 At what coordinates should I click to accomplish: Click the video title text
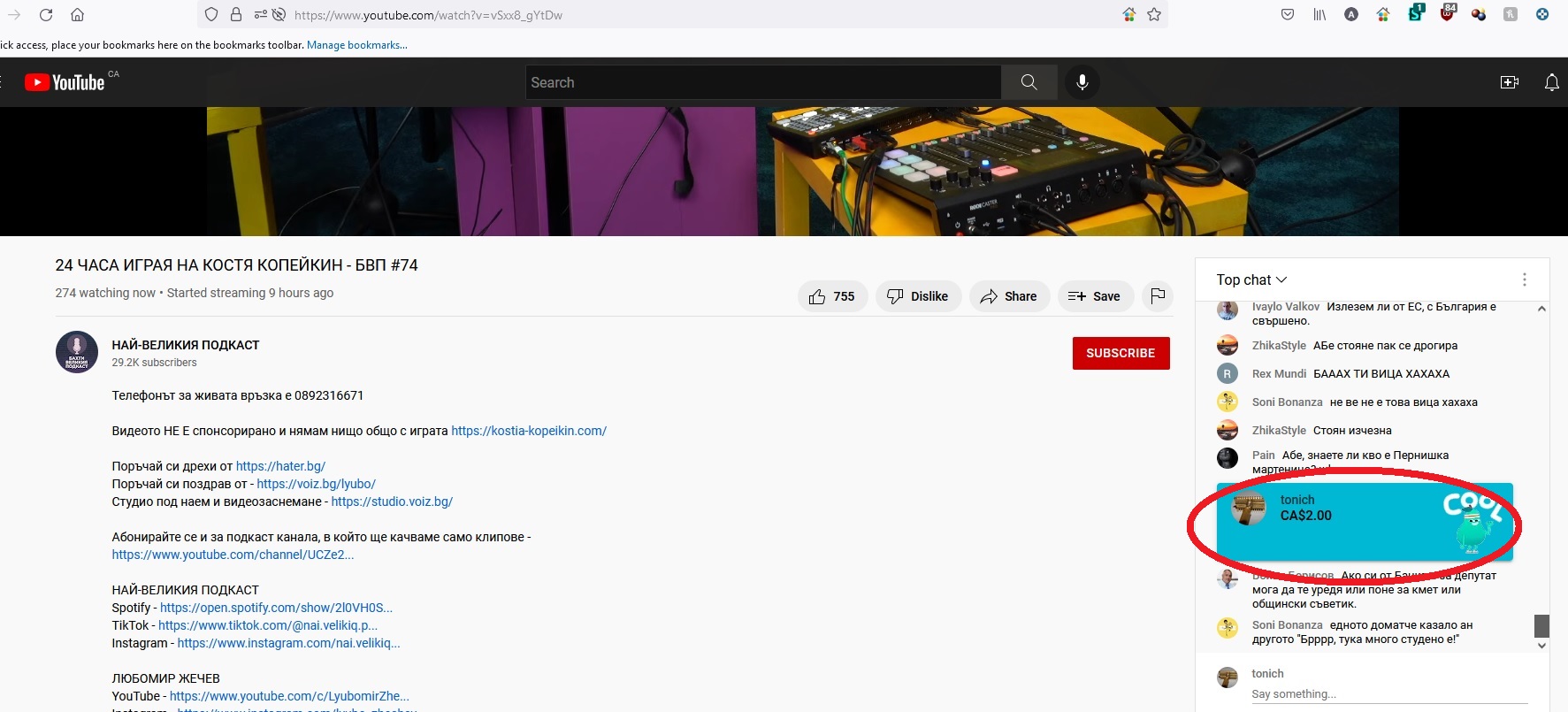(x=236, y=264)
